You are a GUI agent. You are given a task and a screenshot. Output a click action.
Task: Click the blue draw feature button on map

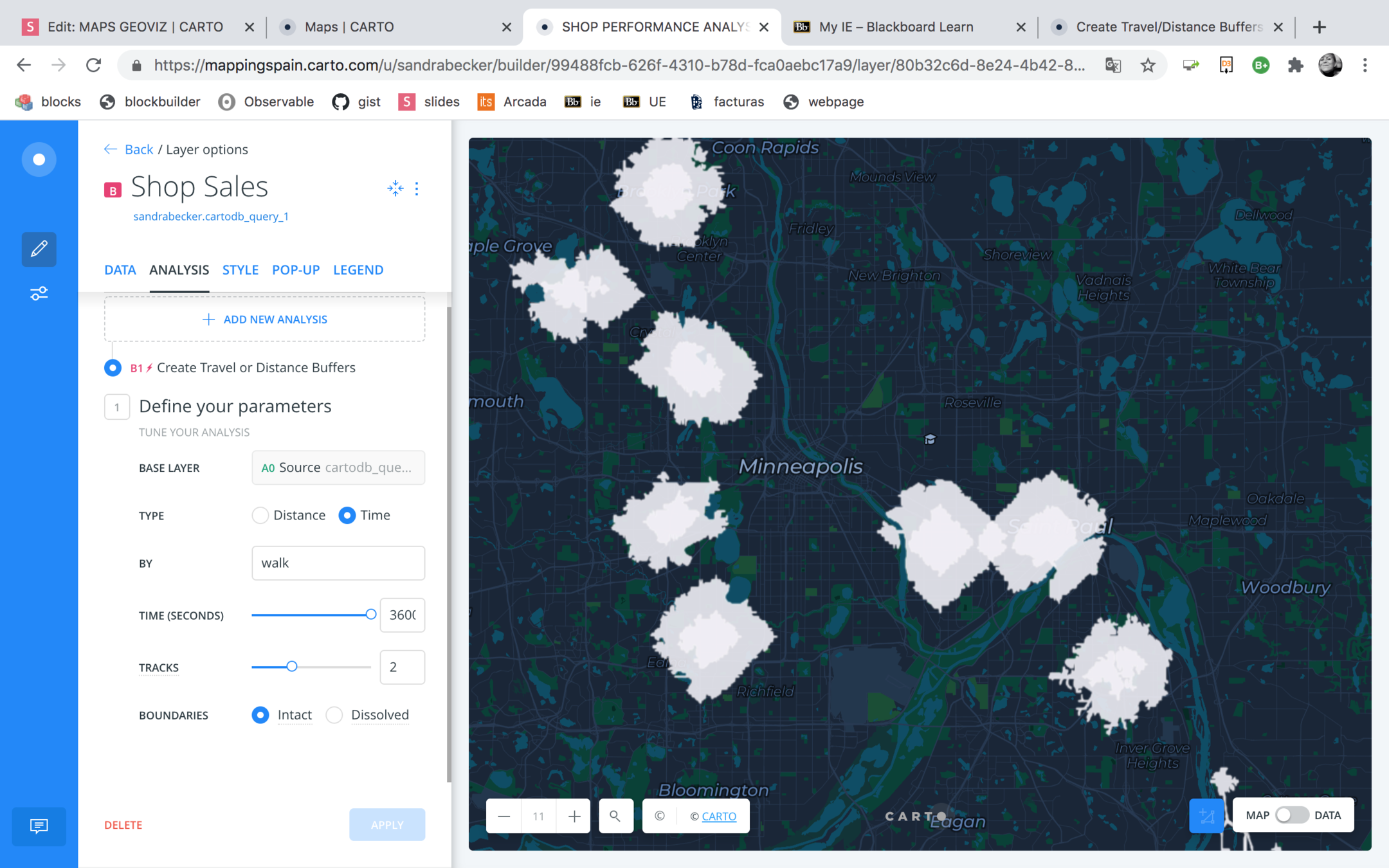[x=1206, y=816]
